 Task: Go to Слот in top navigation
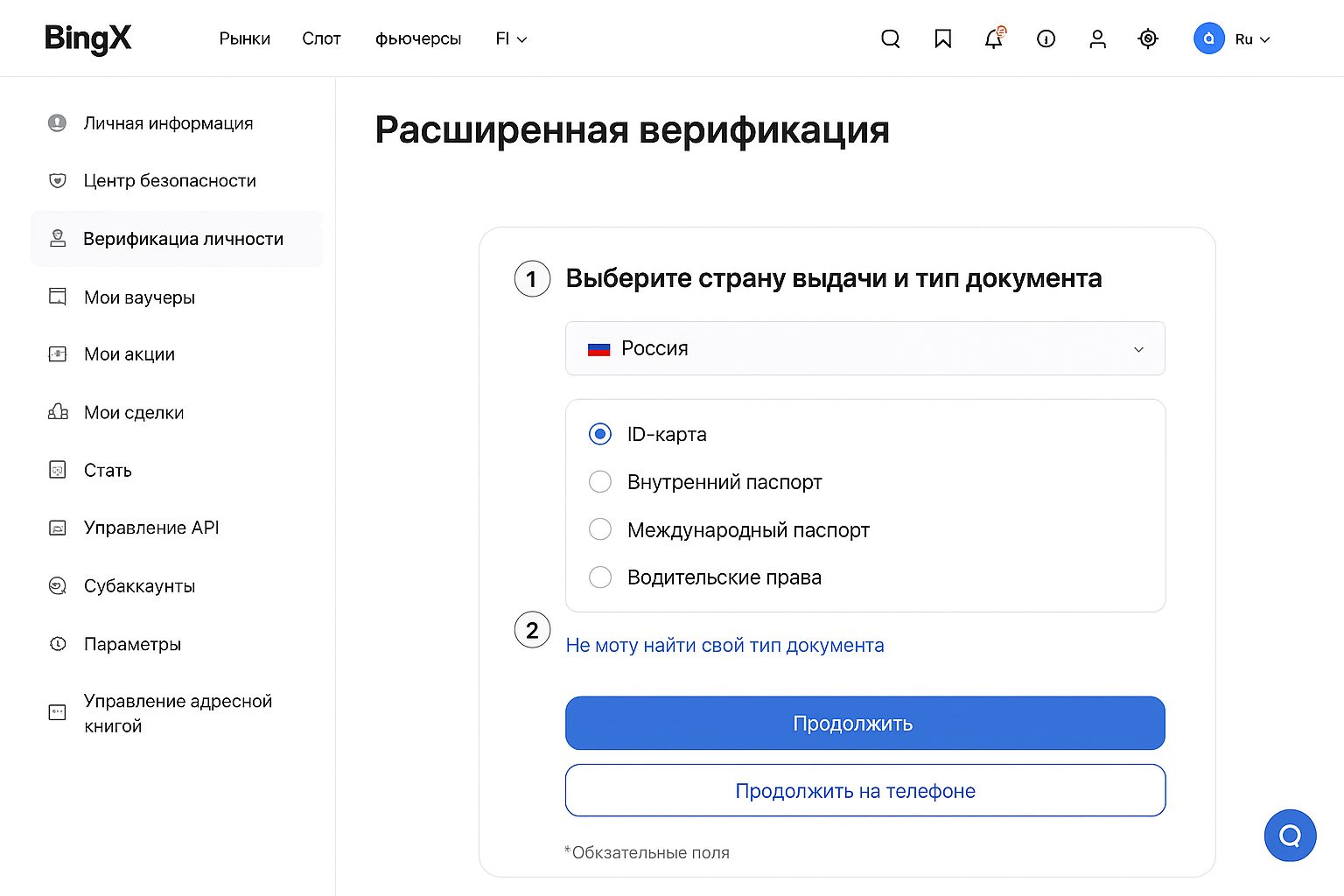click(321, 39)
